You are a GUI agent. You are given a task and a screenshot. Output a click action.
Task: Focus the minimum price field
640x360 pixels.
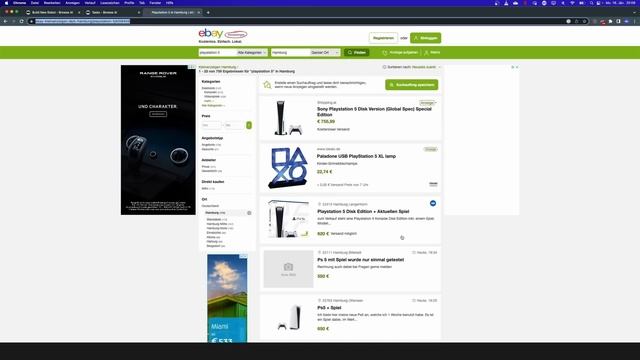pyautogui.click(x=211, y=125)
